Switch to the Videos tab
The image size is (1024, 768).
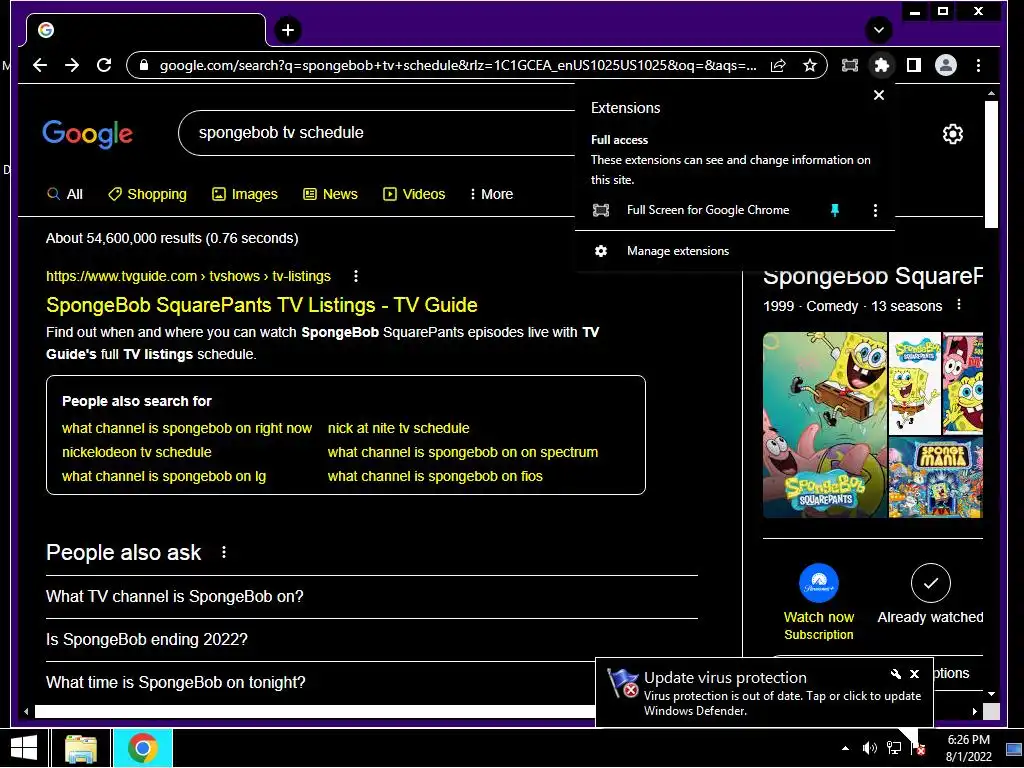[414, 194]
